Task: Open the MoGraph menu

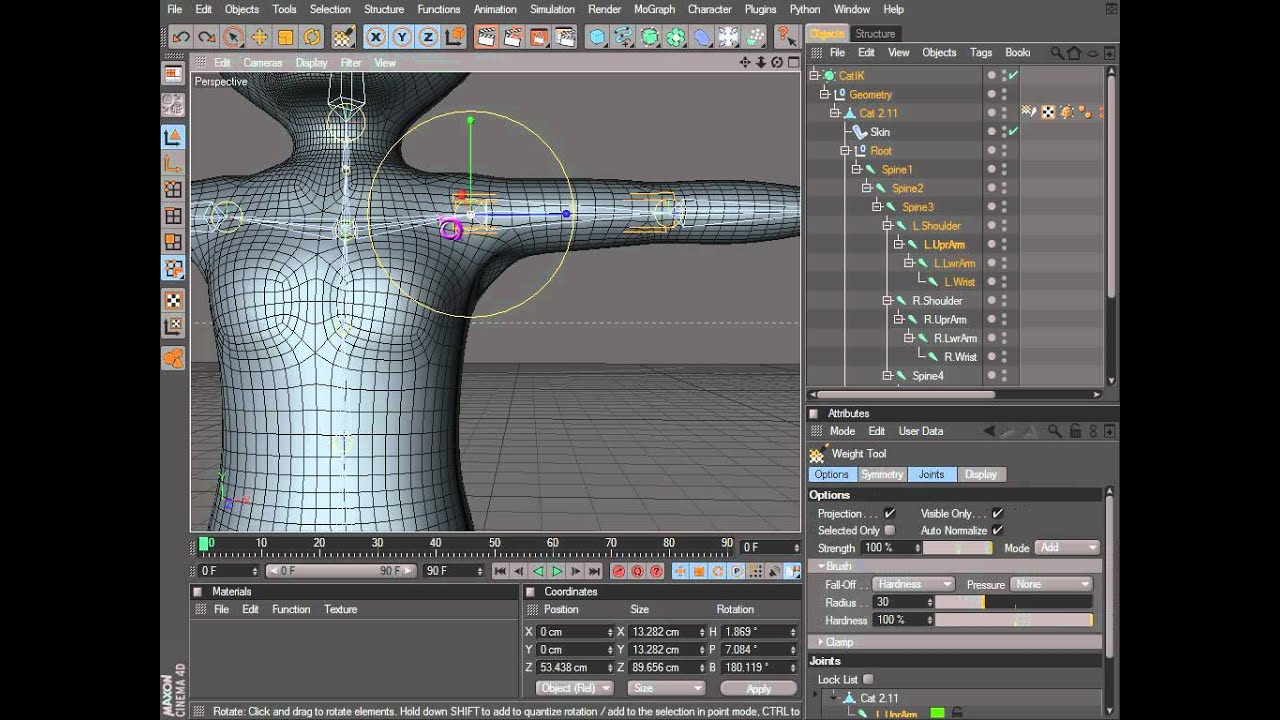Action: (654, 9)
